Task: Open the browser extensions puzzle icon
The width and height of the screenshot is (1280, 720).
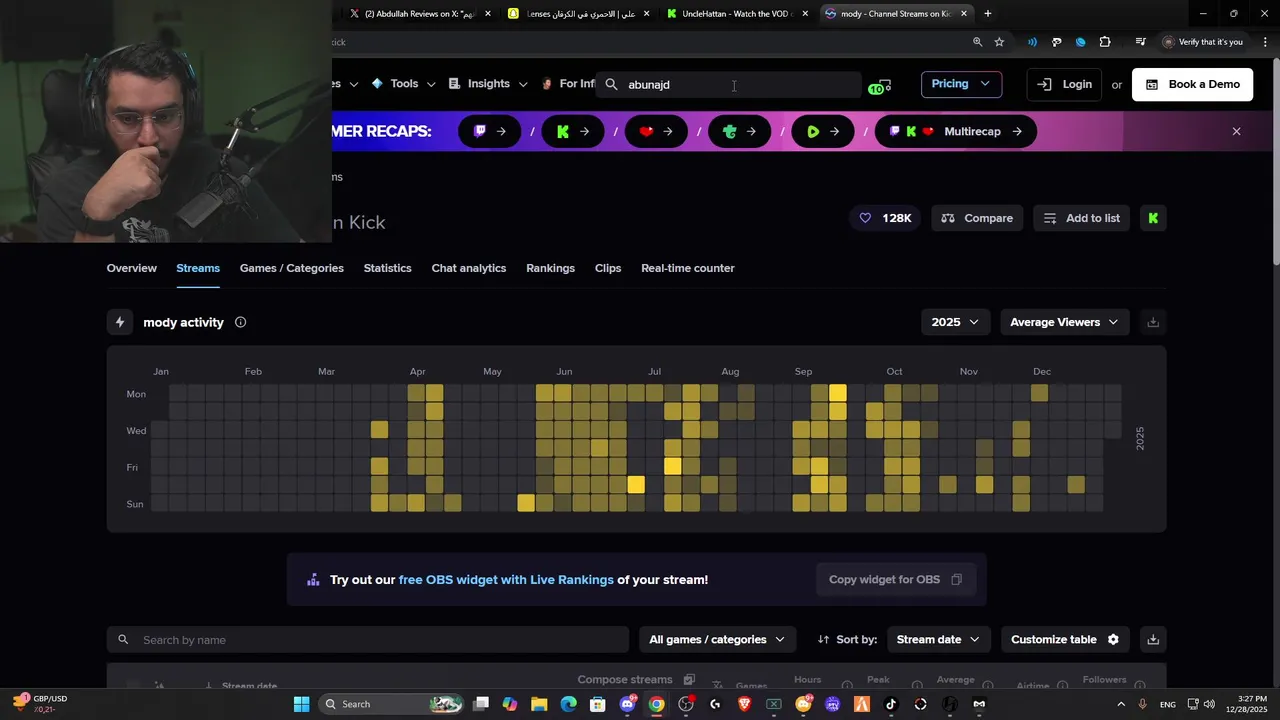Action: (x=1105, y=42)
